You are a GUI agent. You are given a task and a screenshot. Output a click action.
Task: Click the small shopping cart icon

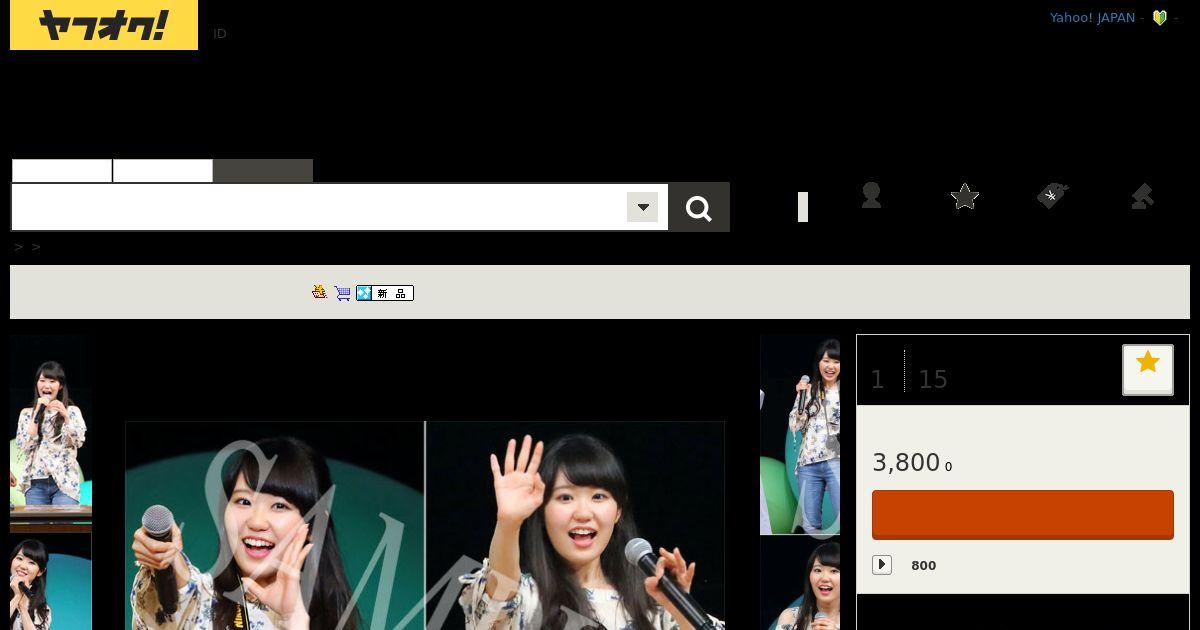click(x=343, y=293)
